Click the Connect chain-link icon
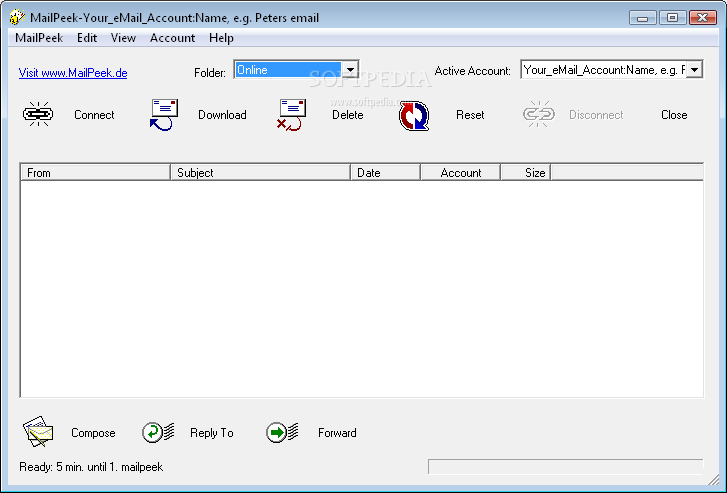 click(38, 114)
